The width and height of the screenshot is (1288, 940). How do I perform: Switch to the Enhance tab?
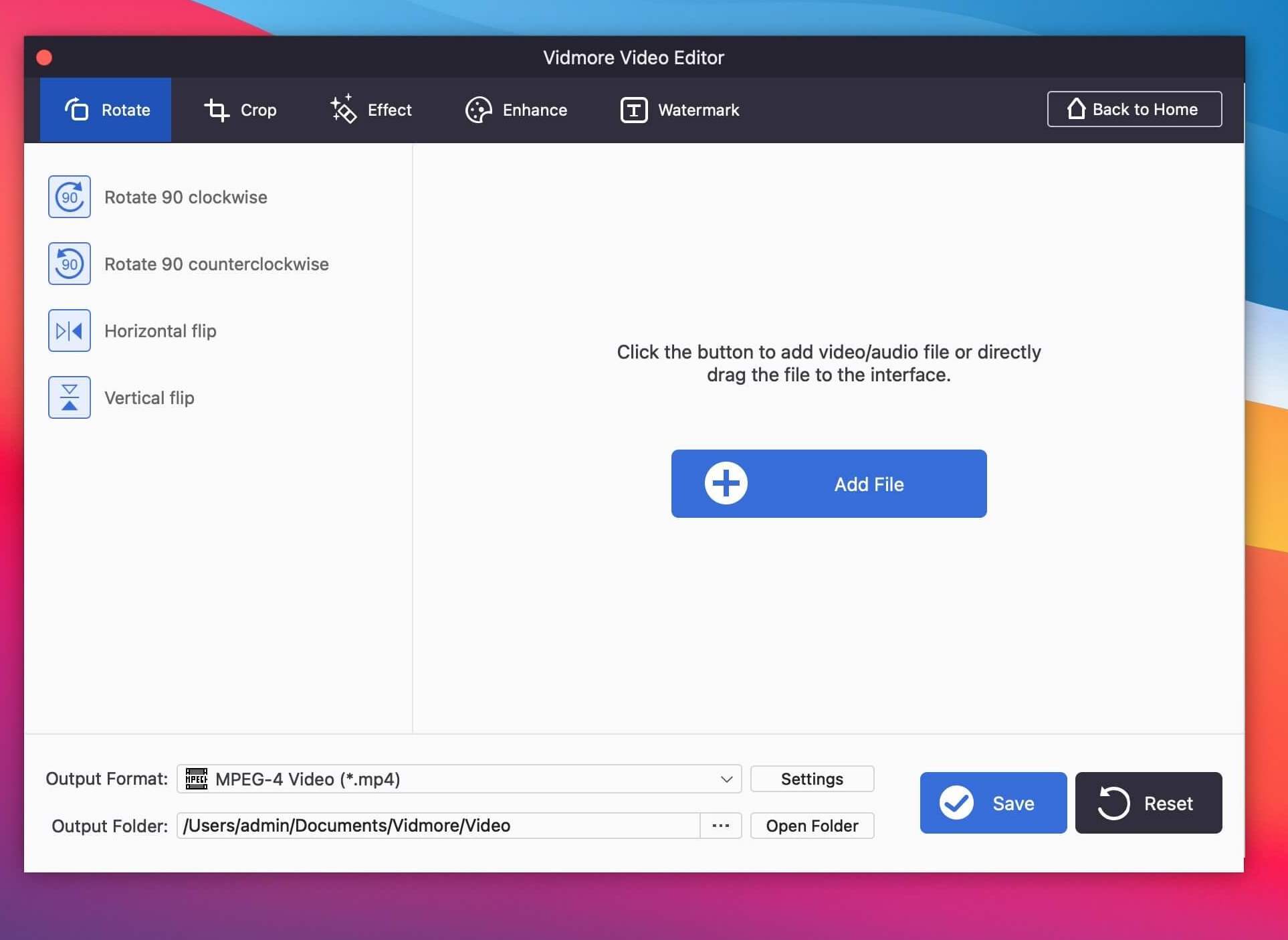point(516,110)
